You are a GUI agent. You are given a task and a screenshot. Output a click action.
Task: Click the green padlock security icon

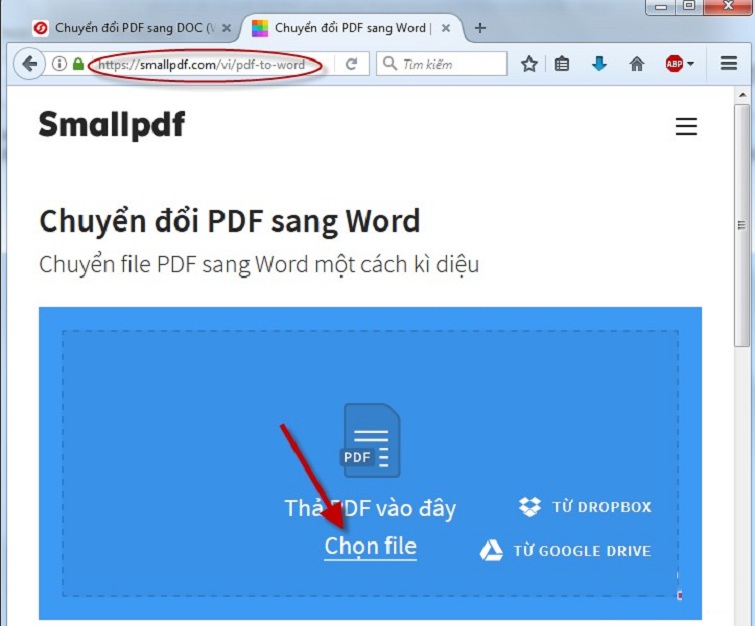point(78,64)
